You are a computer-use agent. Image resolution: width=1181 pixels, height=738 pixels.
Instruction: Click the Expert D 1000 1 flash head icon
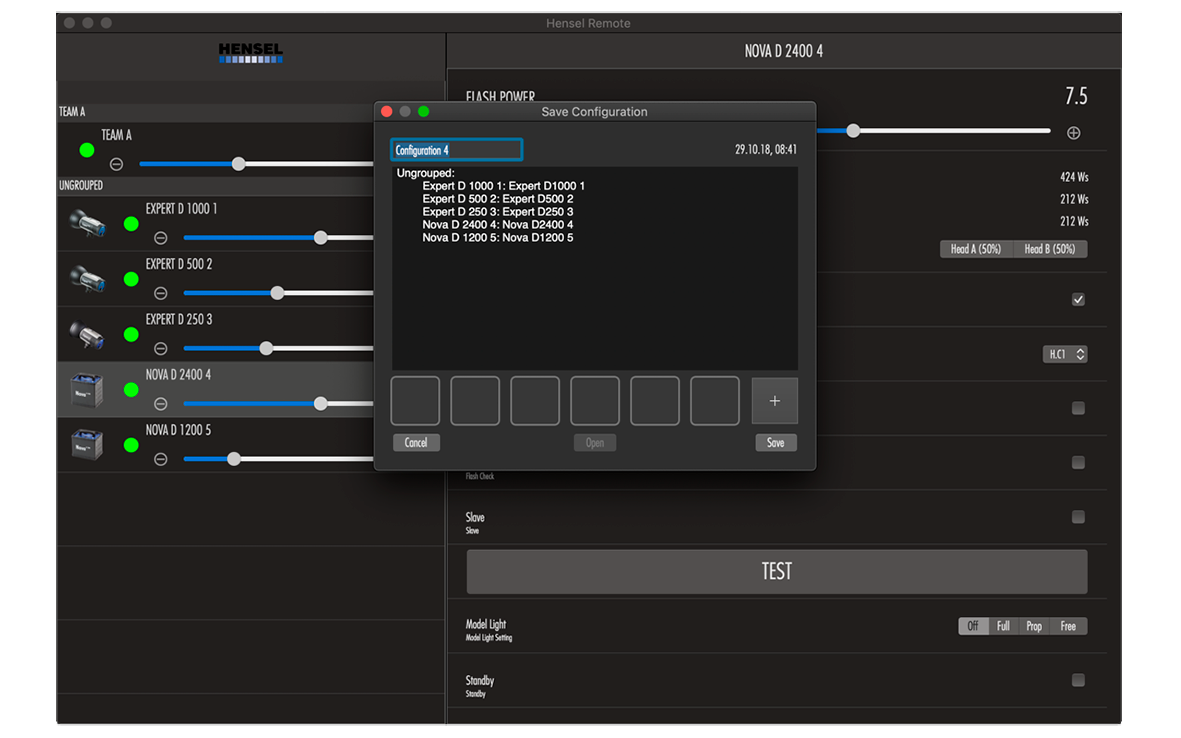(x=87, y=223)
